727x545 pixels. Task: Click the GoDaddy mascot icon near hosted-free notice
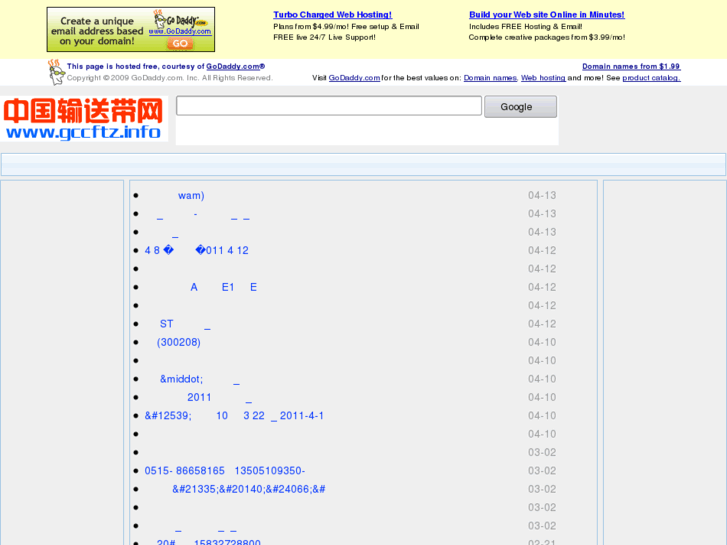[56, 72]
